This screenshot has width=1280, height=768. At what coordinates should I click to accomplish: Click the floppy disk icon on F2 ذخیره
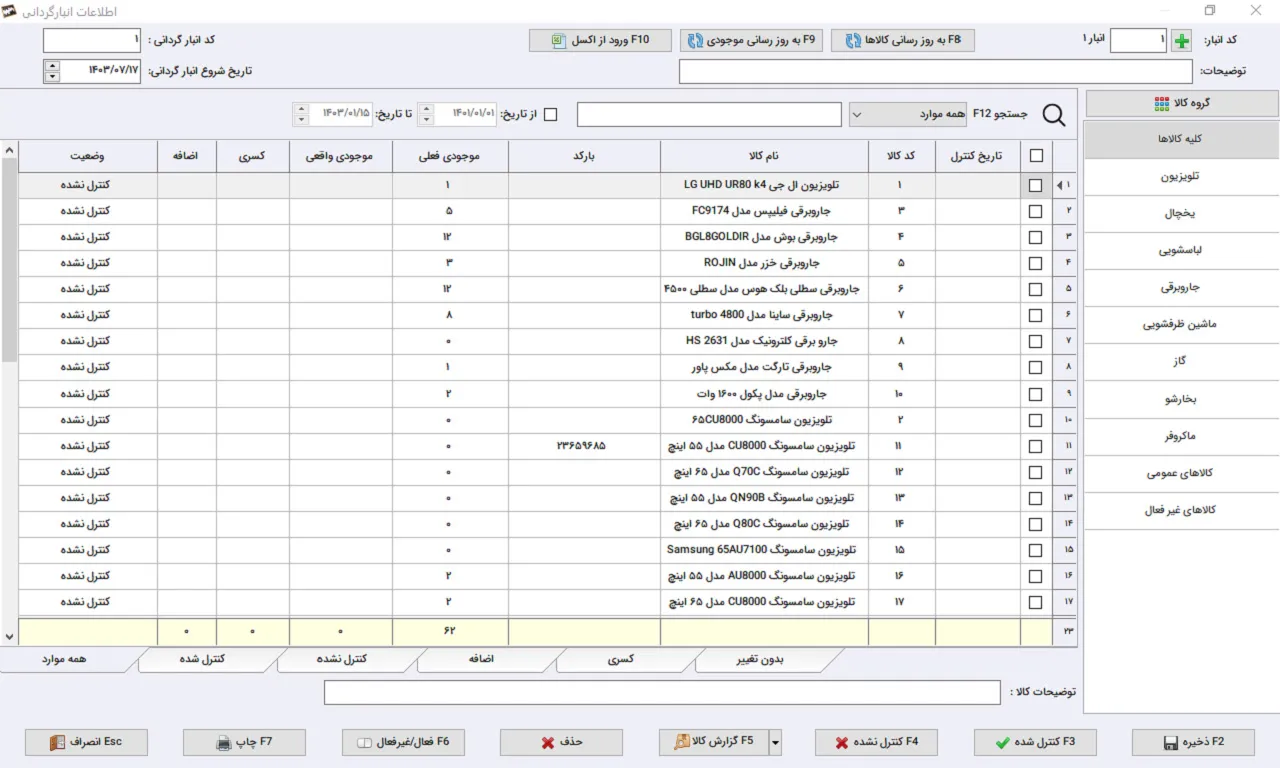pos(1171,743)
